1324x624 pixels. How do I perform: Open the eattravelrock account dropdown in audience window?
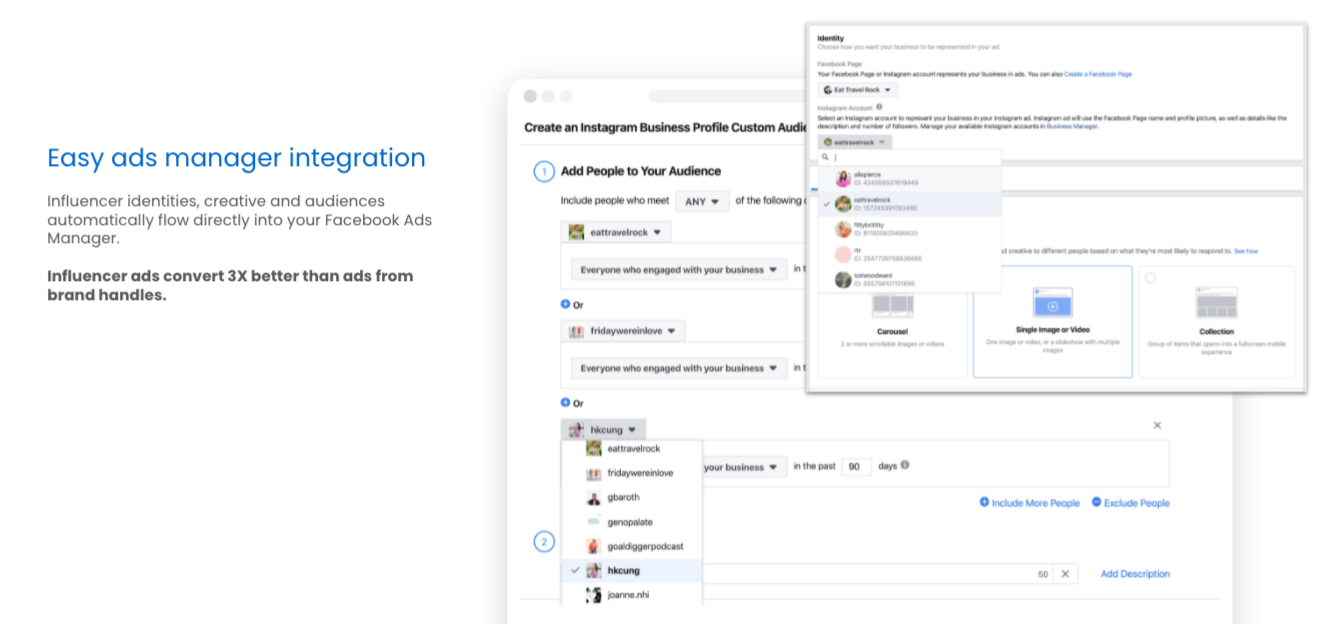pyautogui.click(x=615, y=232)
